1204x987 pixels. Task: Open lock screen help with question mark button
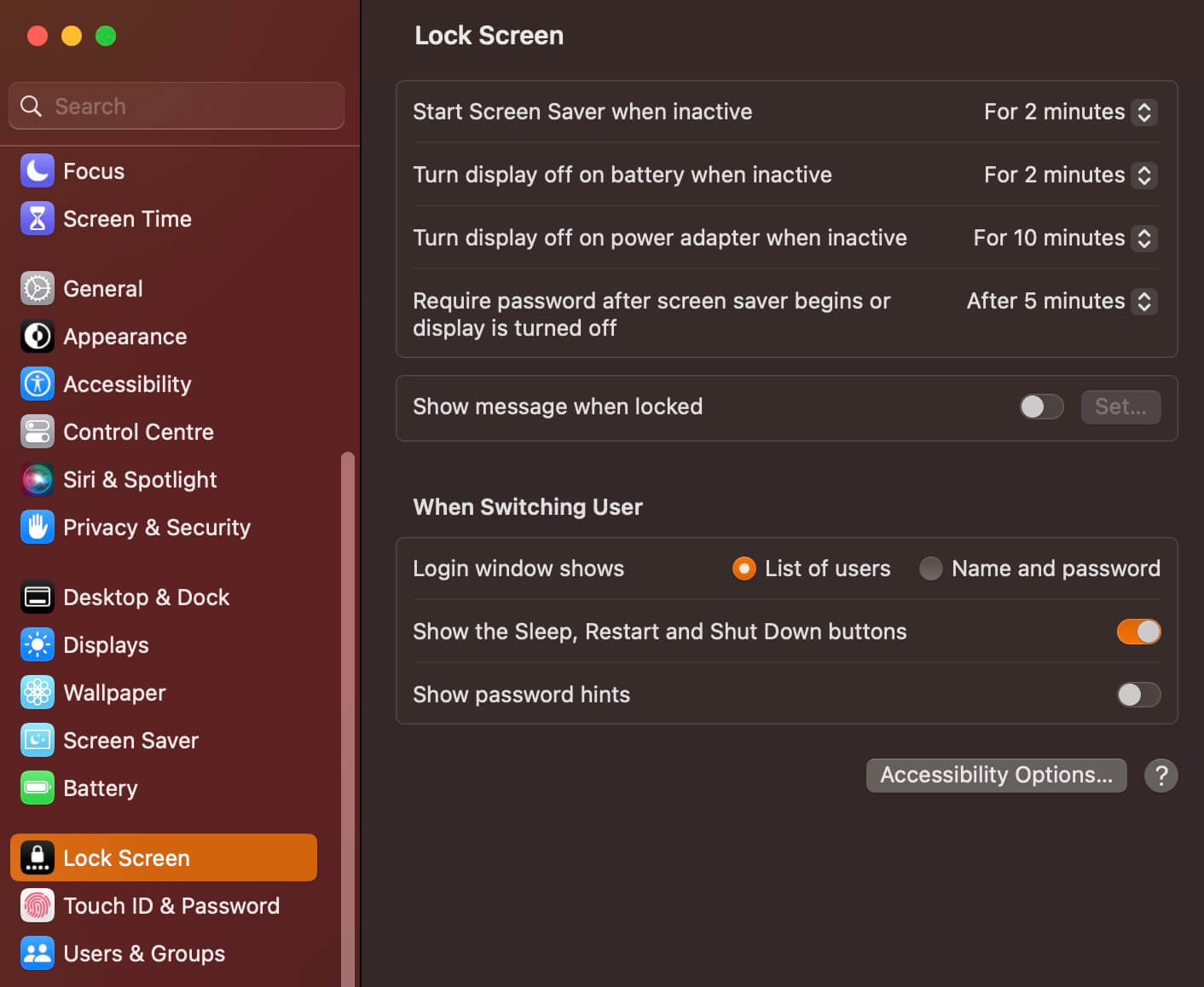(1161, 775)
